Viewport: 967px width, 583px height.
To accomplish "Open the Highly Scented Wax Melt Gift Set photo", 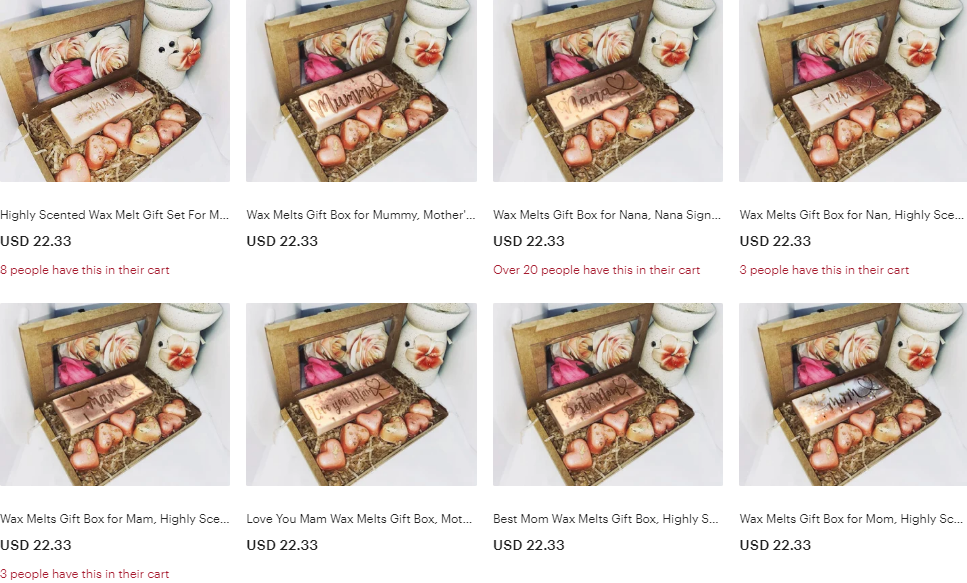I will [115, 91].
